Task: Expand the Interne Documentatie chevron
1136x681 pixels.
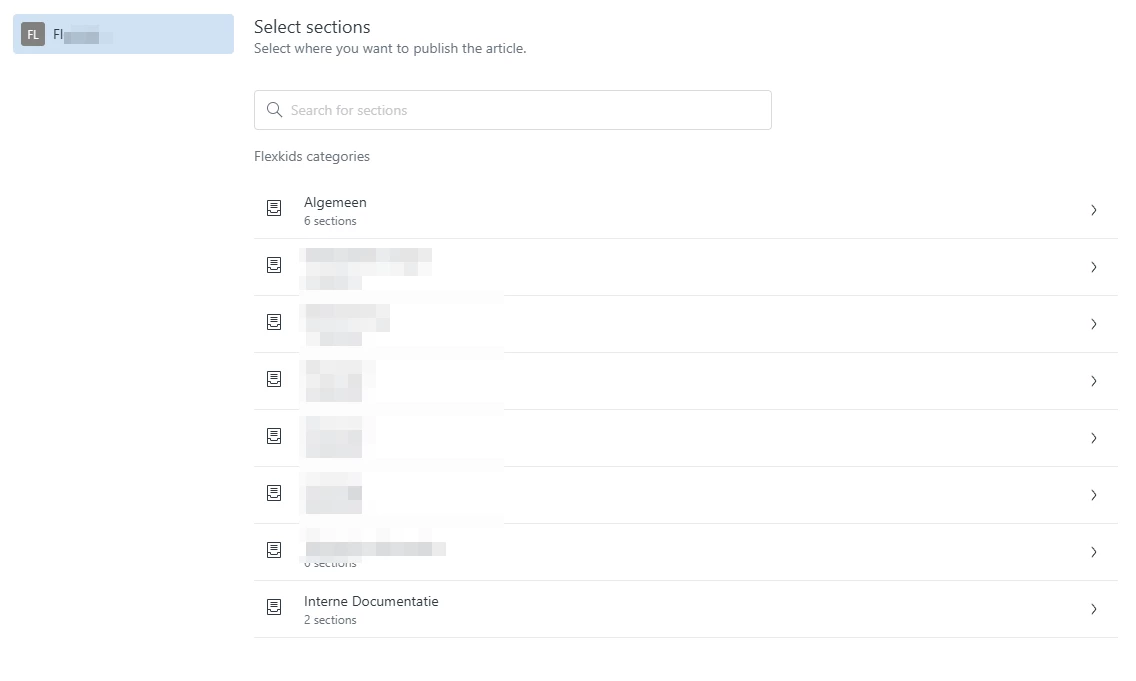Action: coord(1093,609)
